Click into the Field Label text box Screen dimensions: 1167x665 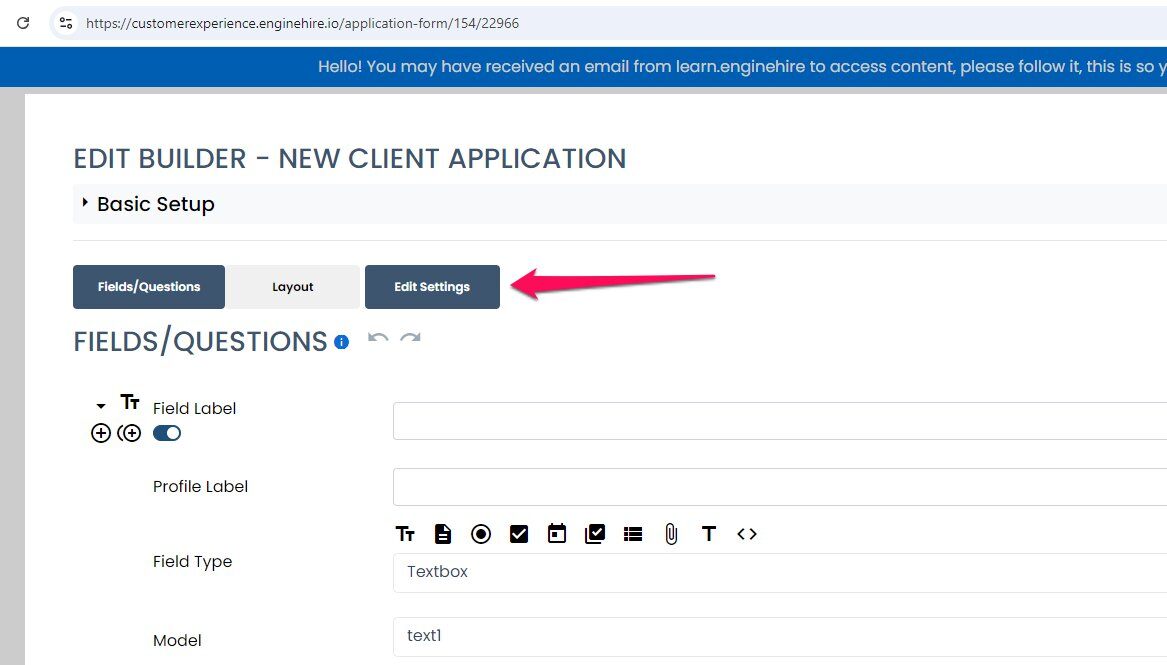(780, 421)
